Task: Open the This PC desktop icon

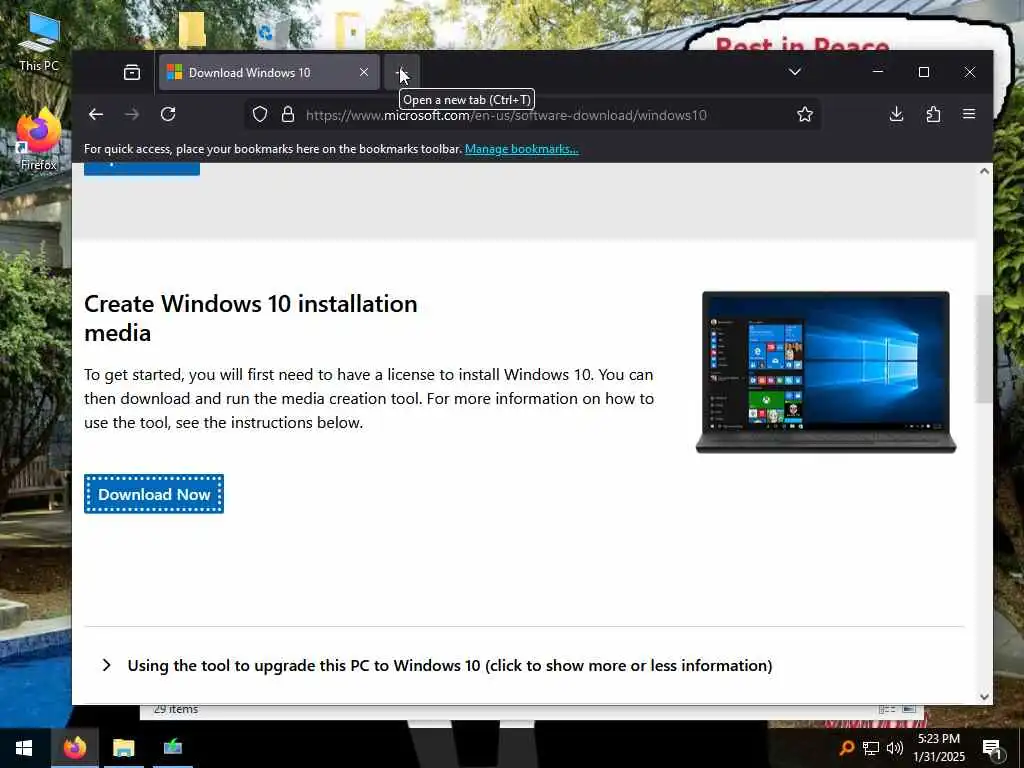Action: [x=39, y=41]
